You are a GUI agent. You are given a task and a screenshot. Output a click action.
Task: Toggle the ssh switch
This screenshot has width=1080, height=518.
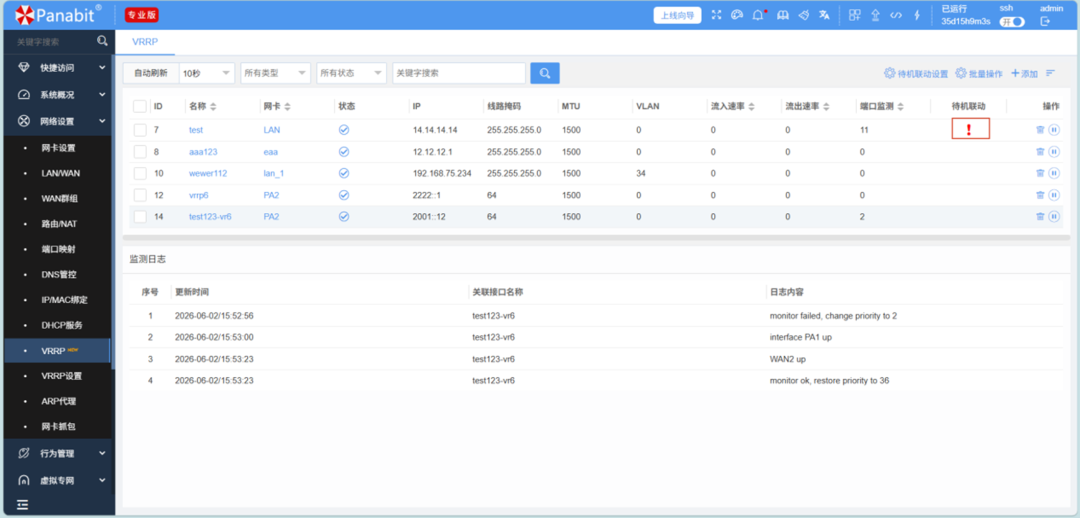(1012, 21)
